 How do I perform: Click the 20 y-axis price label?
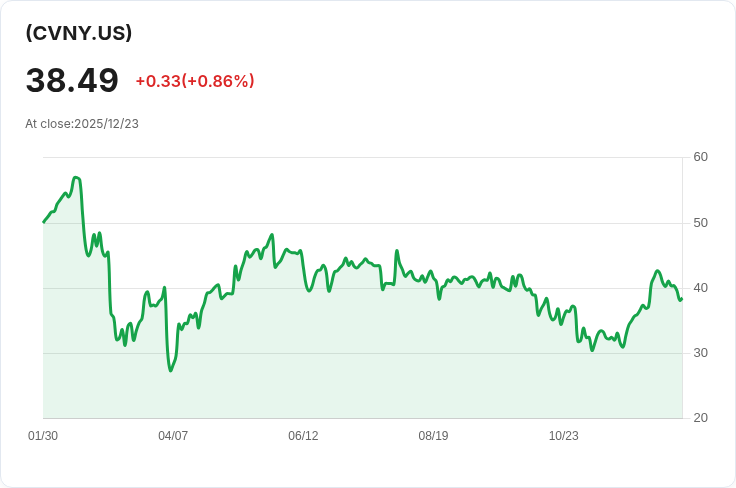(x=700, y=418)
